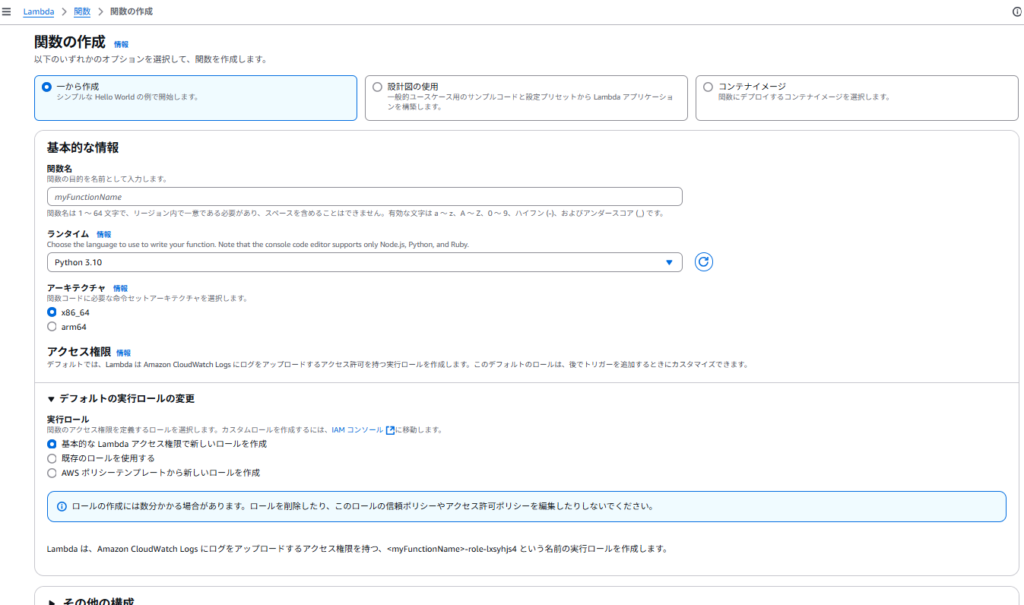Screen dimensions: 1024x605
Task: Open the IAM コンソール link
Action: pos(357,430)
